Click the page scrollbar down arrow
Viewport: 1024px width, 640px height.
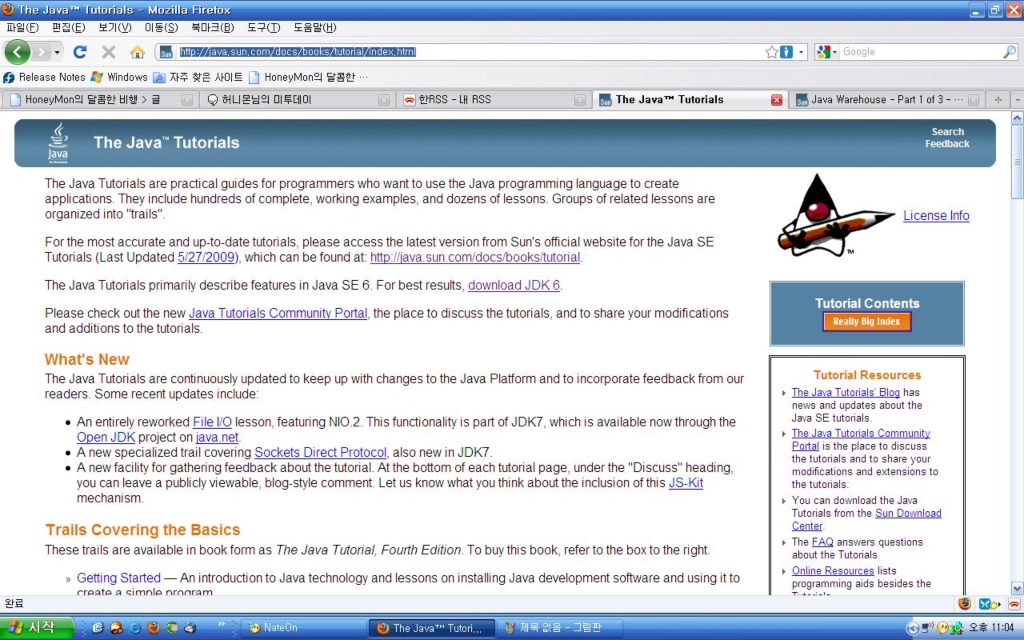[x=1017, y=588]
